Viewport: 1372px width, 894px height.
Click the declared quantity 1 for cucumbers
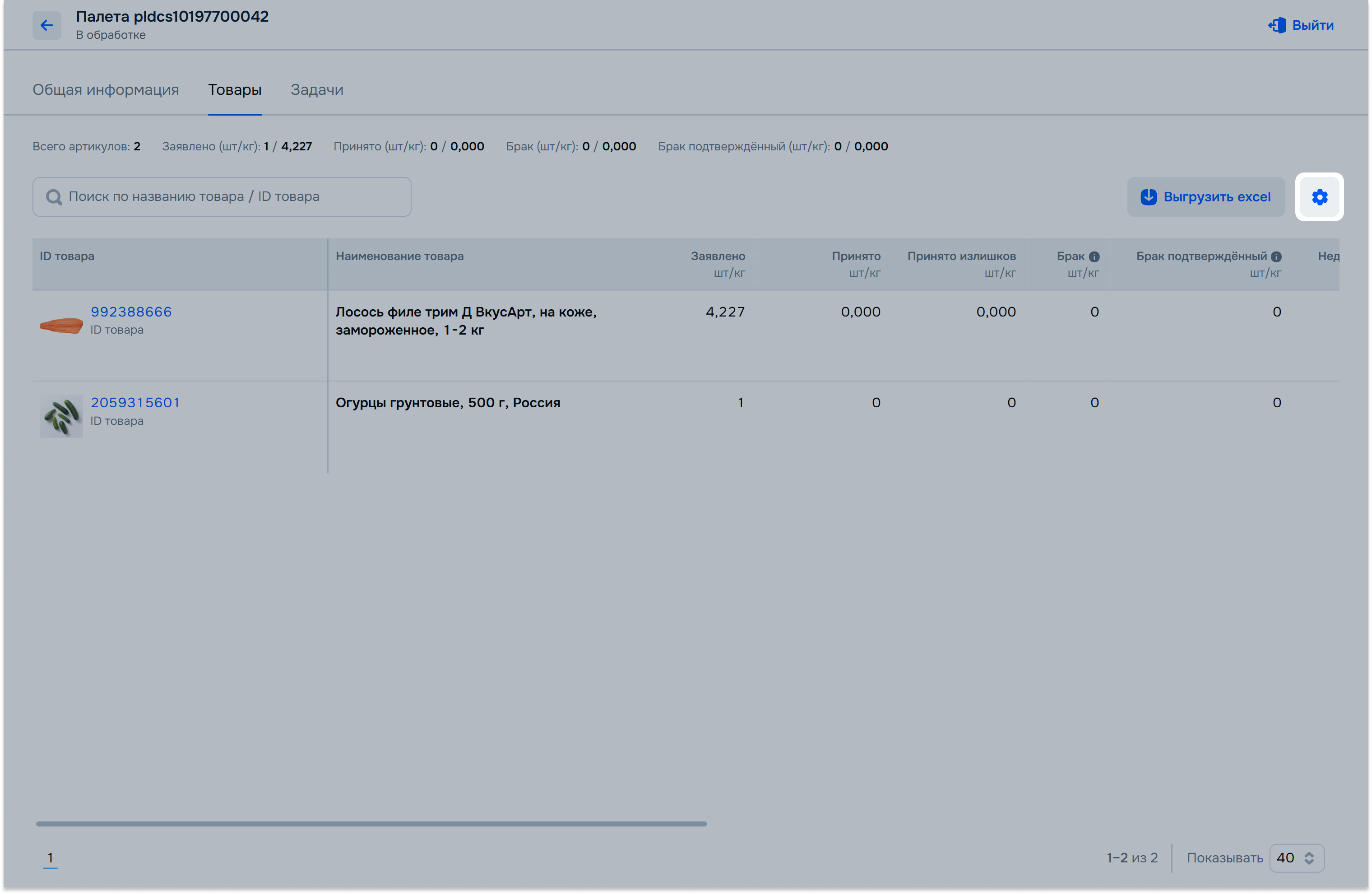pyautogui.click(x=741, y=403)
